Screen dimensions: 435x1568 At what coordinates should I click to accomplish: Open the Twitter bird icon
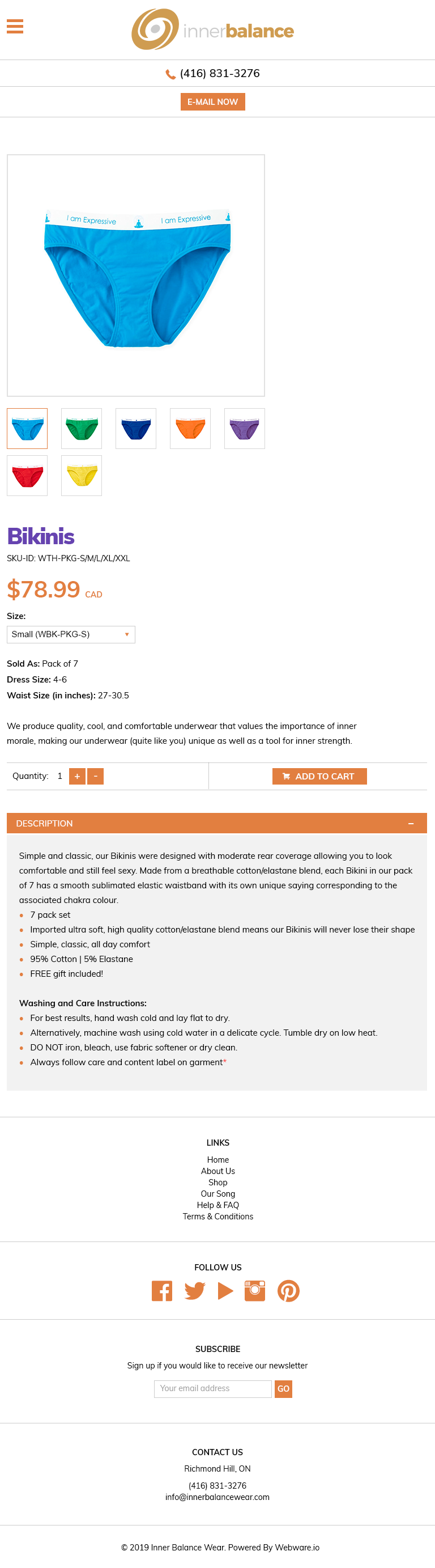(195, 1290)
